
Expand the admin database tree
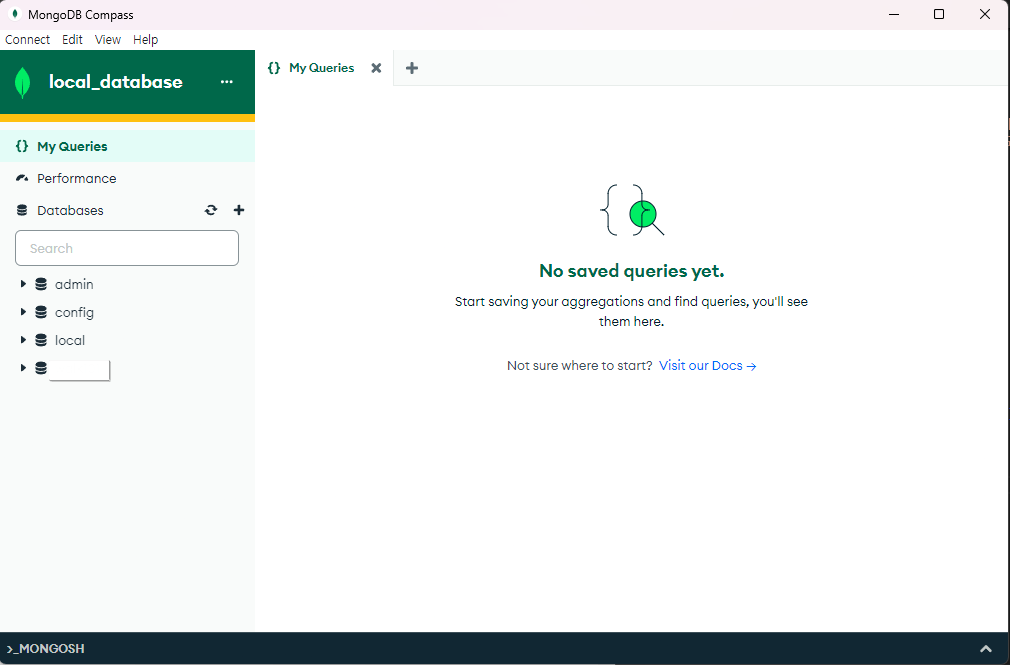click(23, 284)
